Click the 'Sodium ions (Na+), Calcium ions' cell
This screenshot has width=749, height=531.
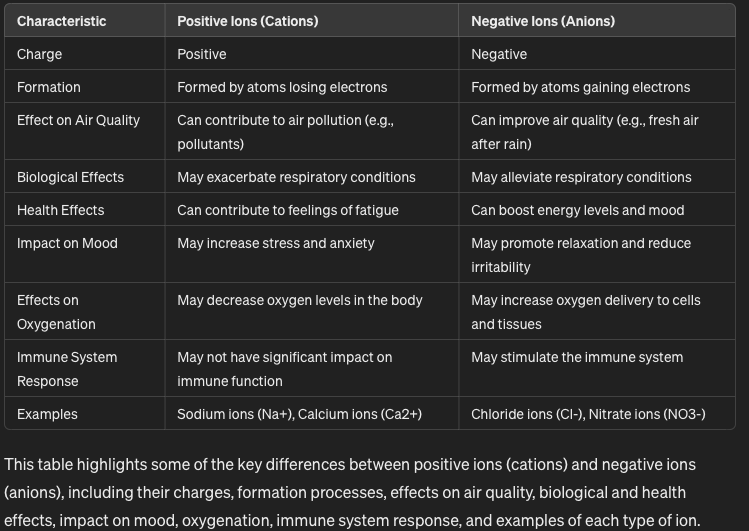pyautogui.click(x=299, y=414)
